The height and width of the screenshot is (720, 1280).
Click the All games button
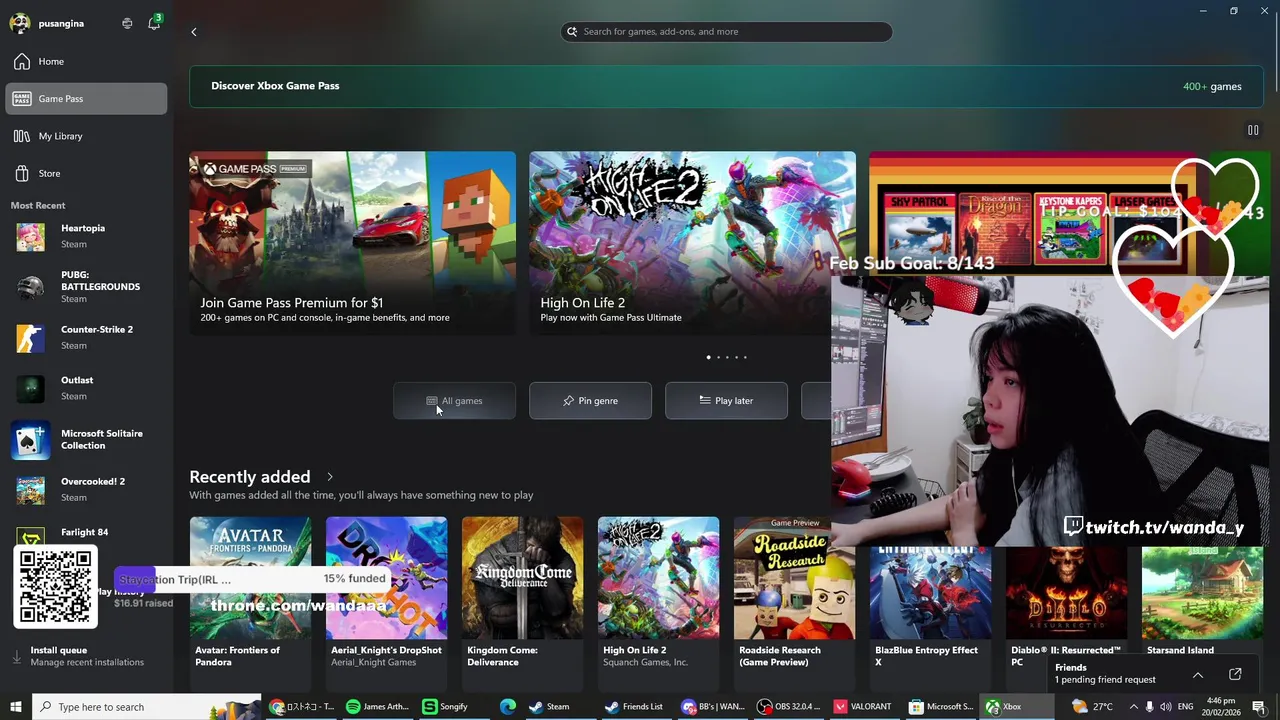pos(454,401)
